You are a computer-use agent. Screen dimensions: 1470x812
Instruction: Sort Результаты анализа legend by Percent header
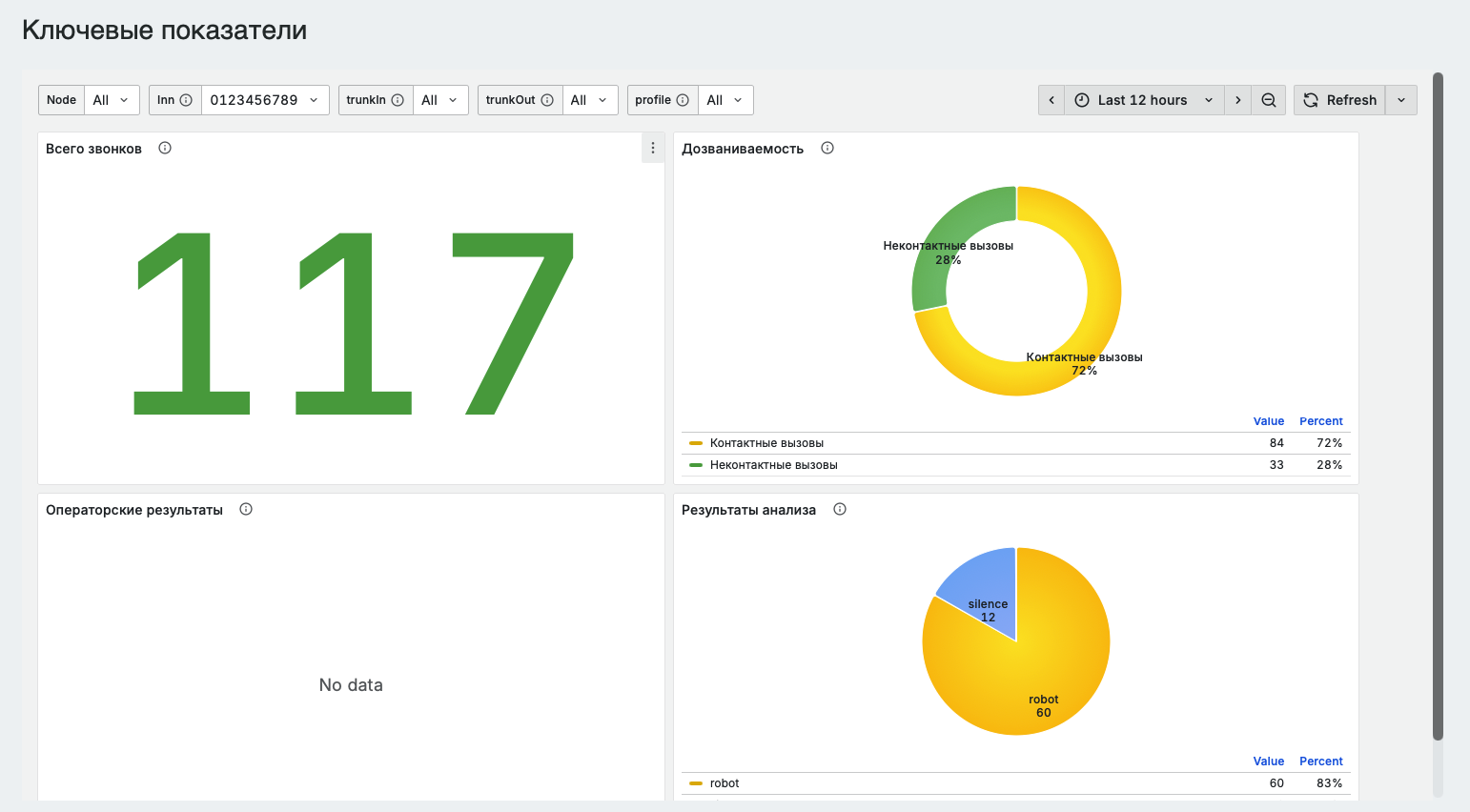[x=1321, y=761]
